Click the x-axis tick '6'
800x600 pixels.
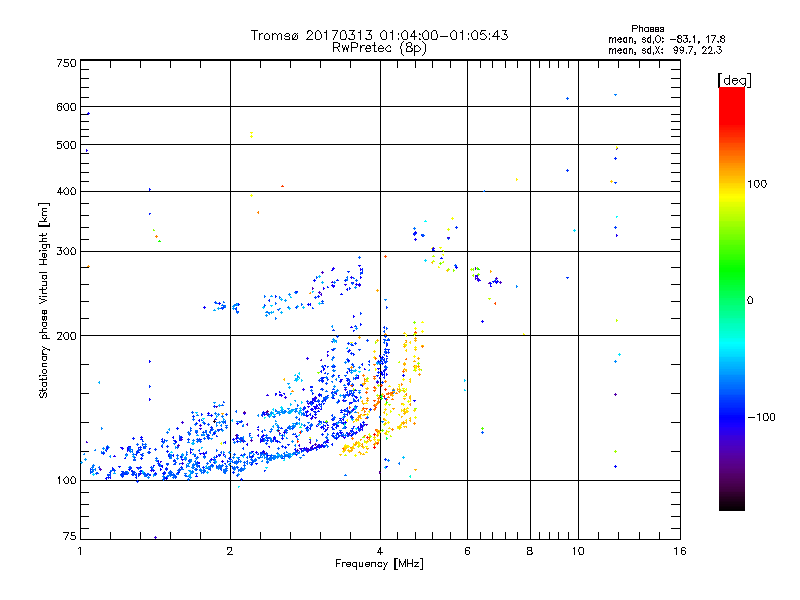coord(467,551)
